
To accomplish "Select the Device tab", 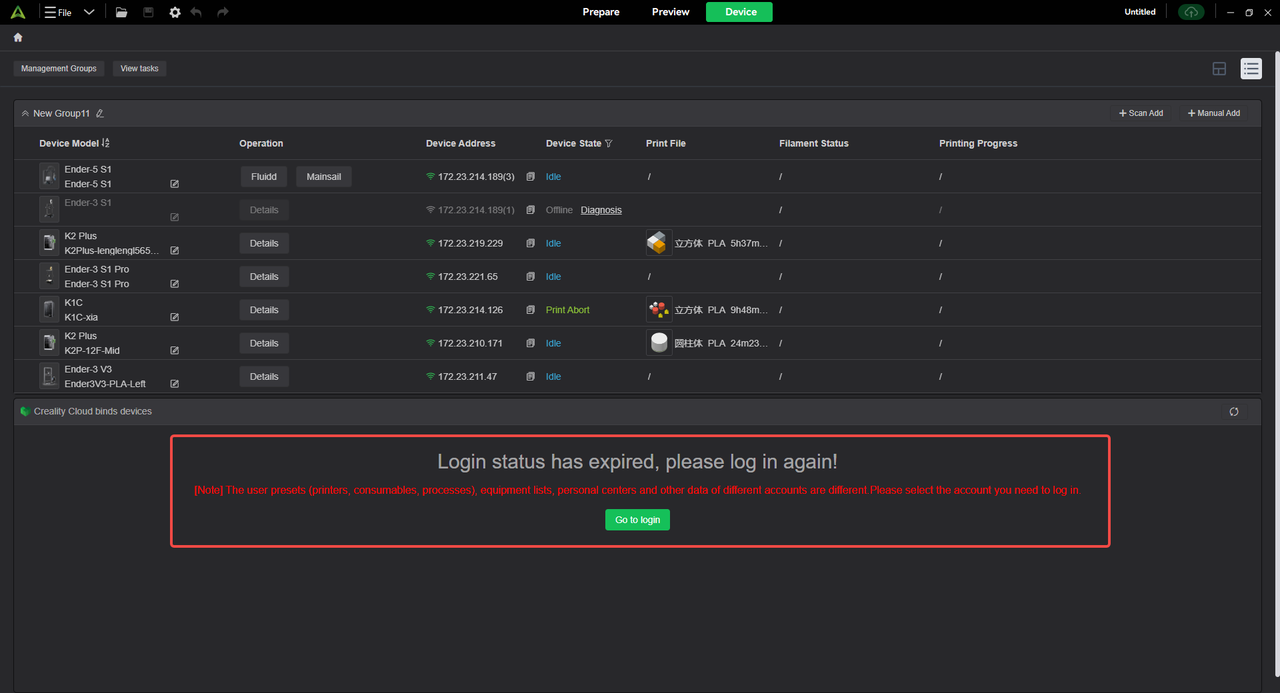I will pyautogui.click(x=739, y=12).
